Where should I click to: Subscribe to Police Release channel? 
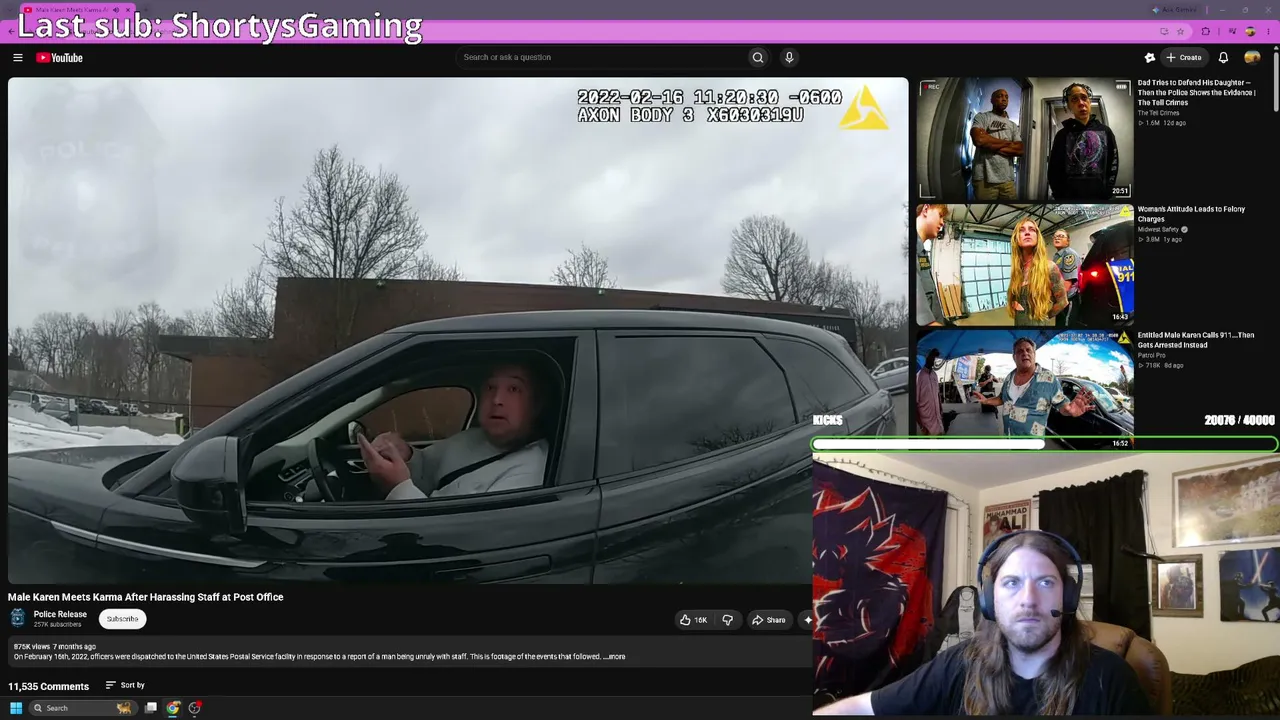(x=123, y=619)
